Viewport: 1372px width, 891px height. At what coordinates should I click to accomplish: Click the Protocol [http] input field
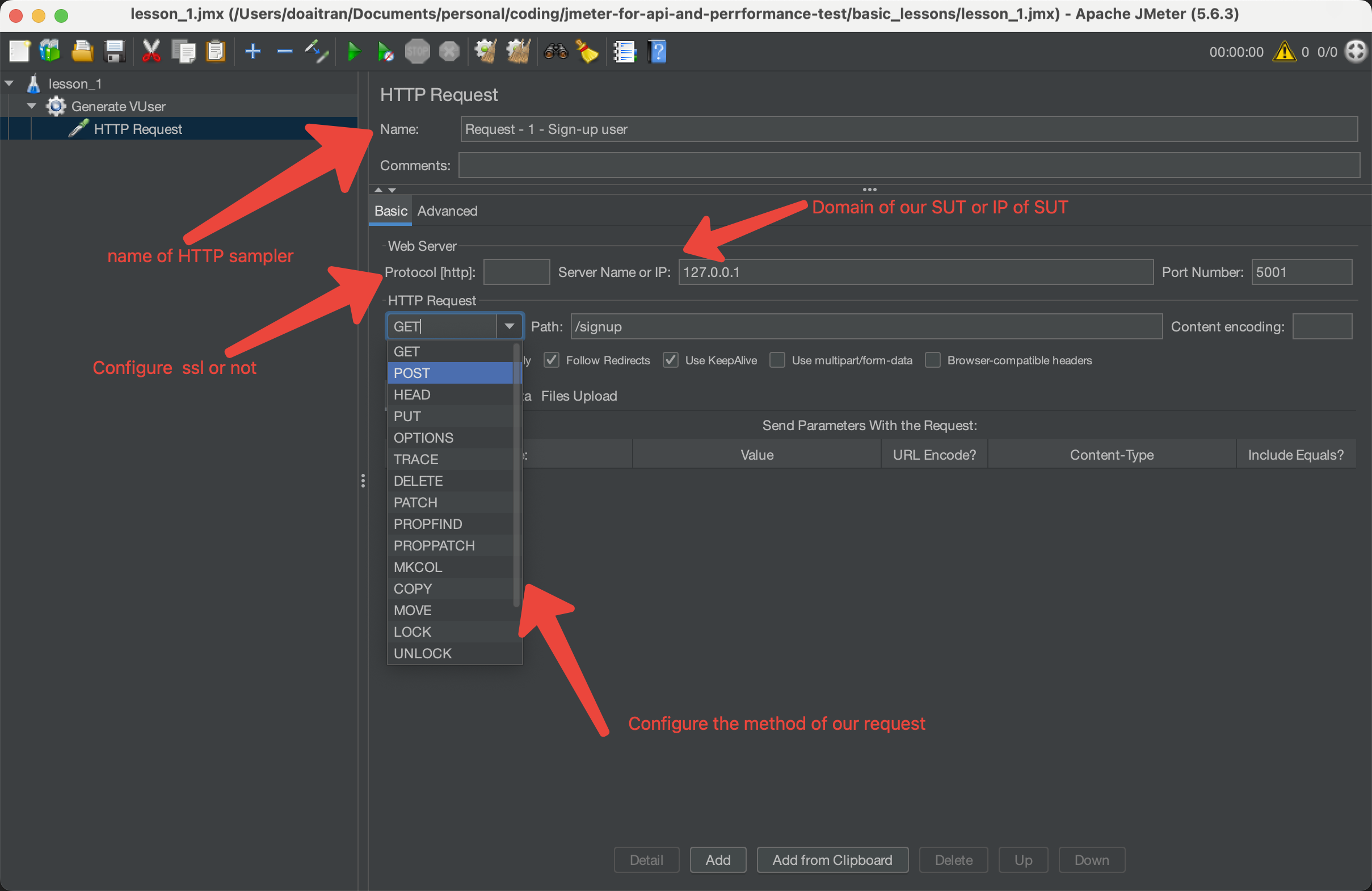click(x=516, y=272)
